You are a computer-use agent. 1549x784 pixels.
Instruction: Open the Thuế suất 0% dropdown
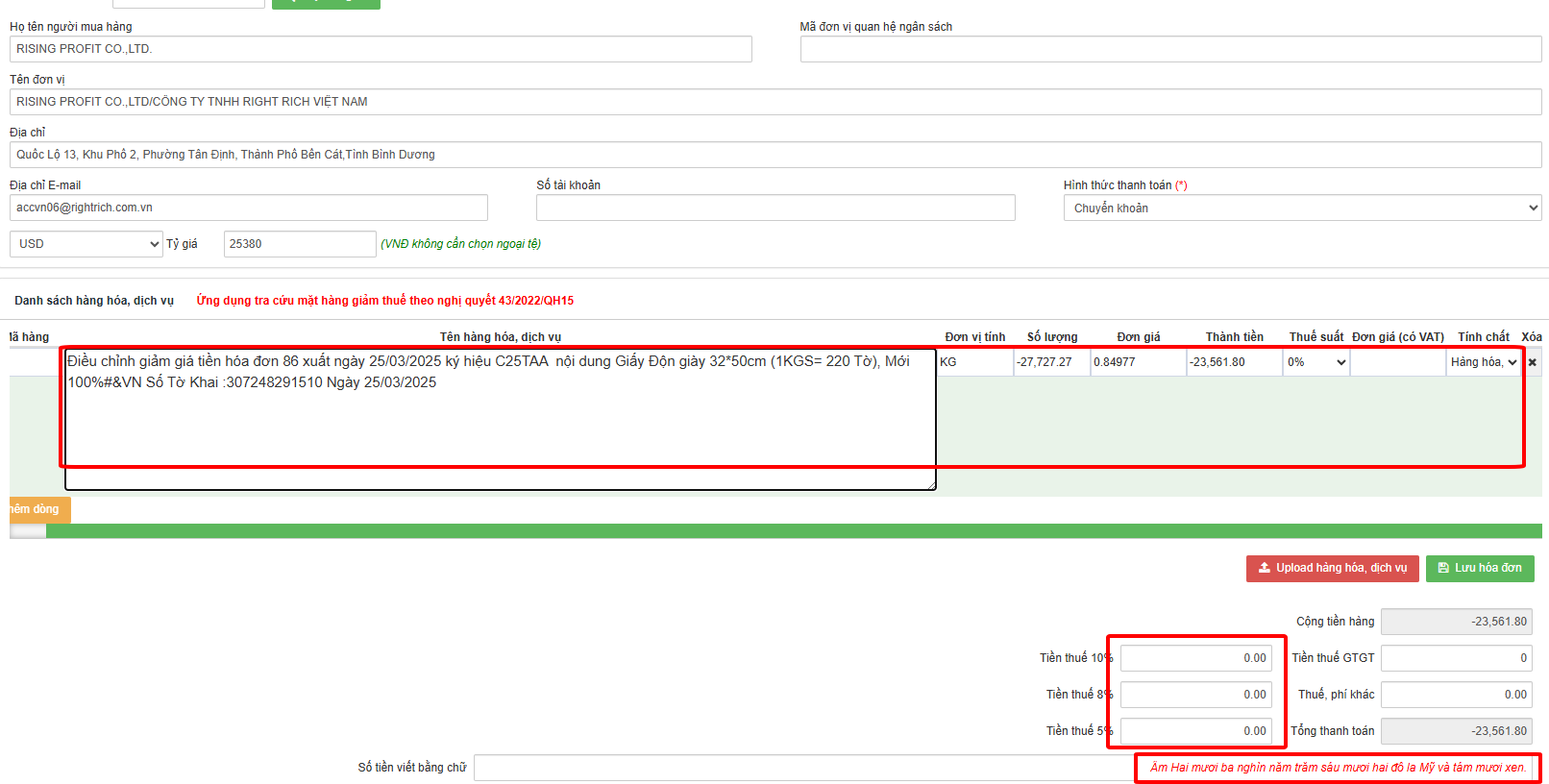(x=1315, y=362)
